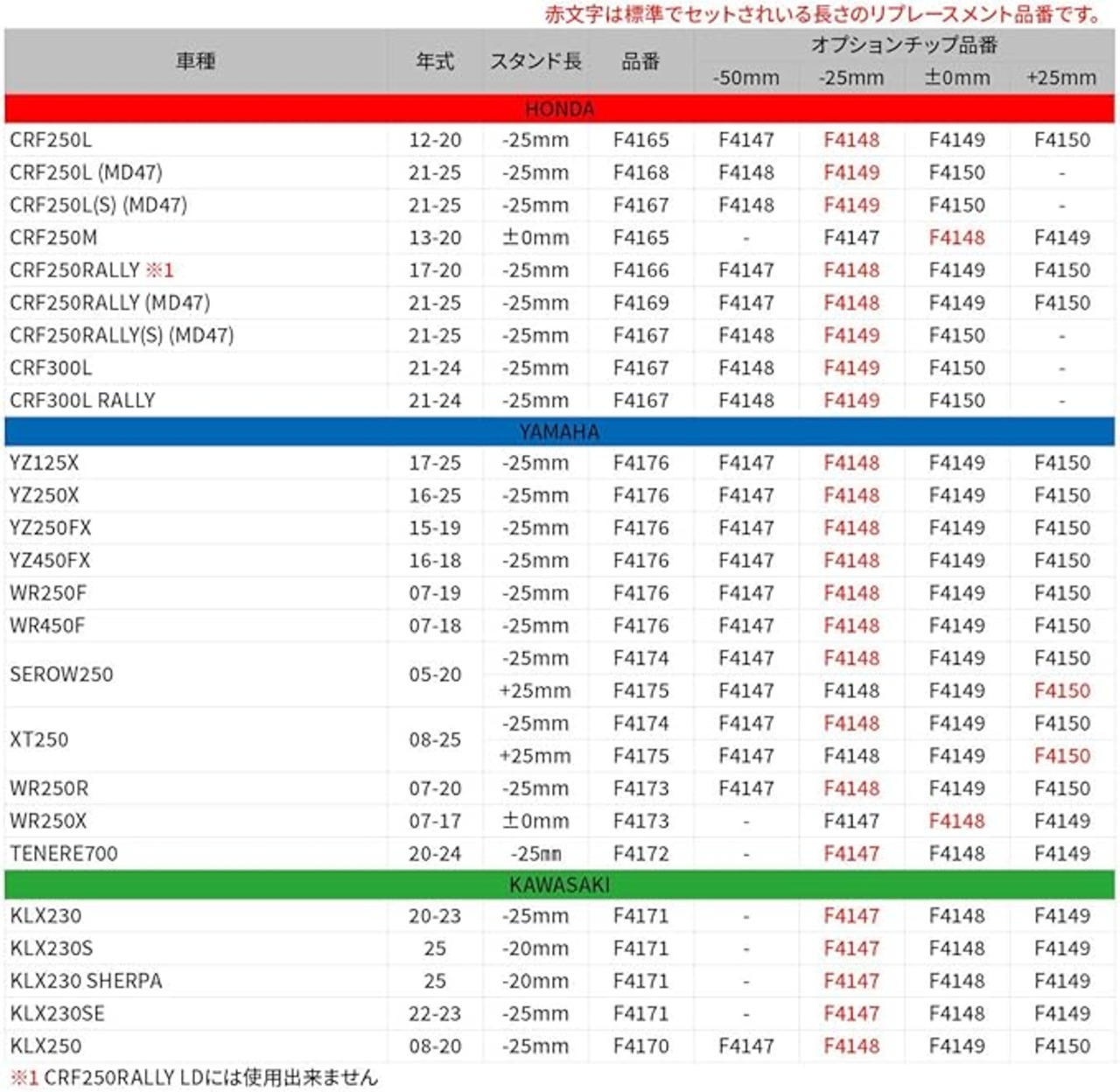The width and height of the screenshot is (1120, 1092).
Task: Click the CRF250M model name
Action: (53, 237)
